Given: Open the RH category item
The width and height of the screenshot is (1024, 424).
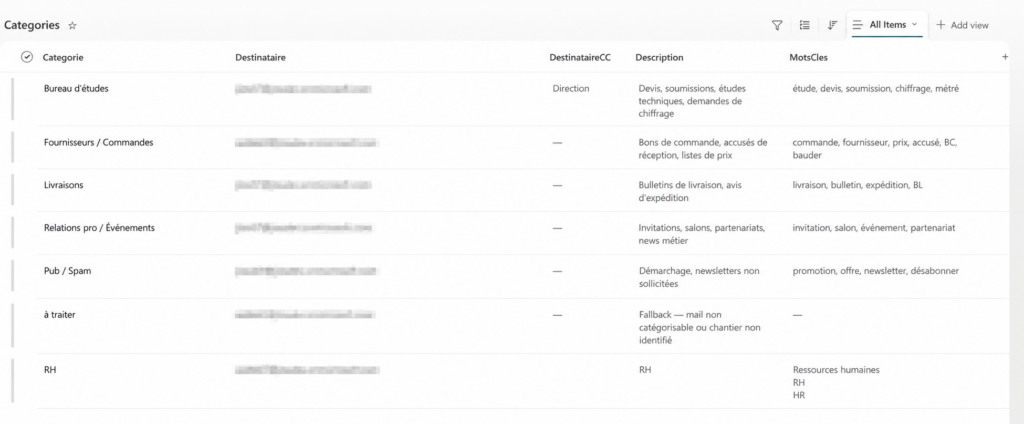Looking at the screenshot, I should (x=50, y=370).
